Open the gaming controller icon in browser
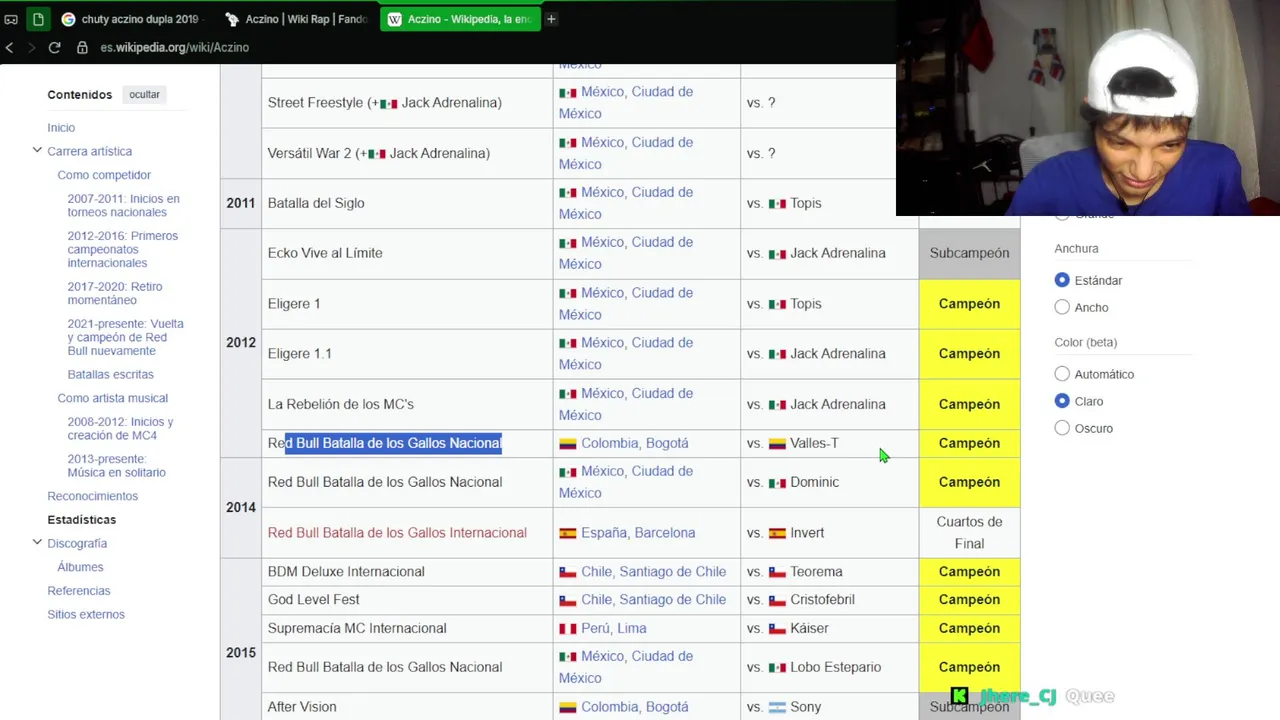Image resolution: width=1280 pixels, height=720 pixels. tap(11, 19)
